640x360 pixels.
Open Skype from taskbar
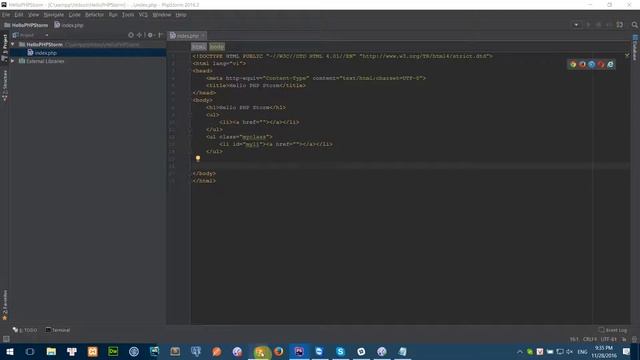[340, 351]
